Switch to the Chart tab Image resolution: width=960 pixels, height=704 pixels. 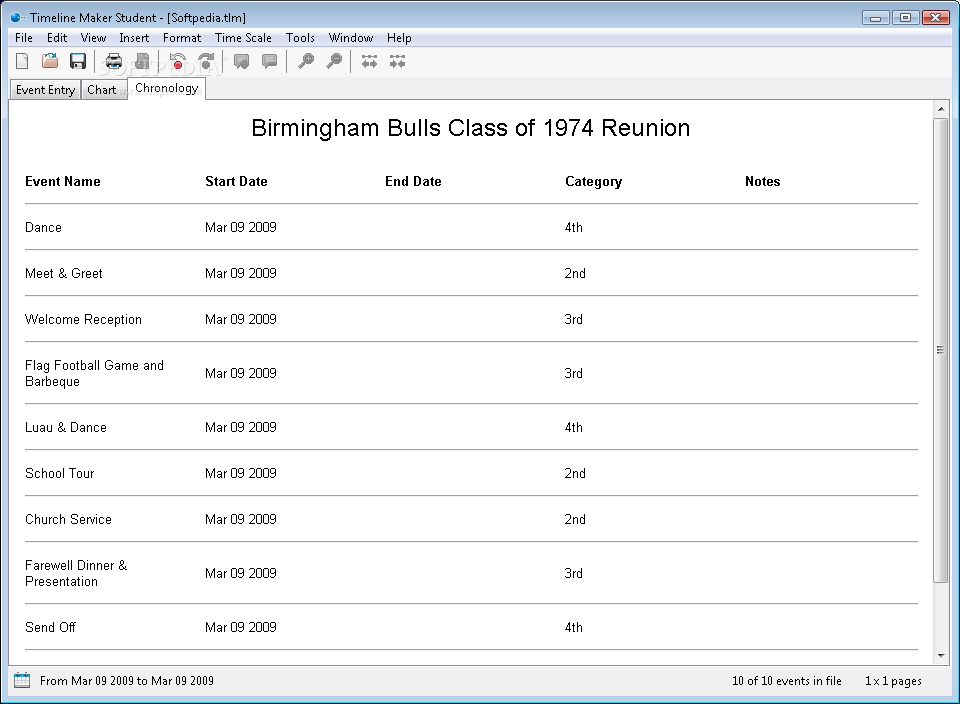102,90
